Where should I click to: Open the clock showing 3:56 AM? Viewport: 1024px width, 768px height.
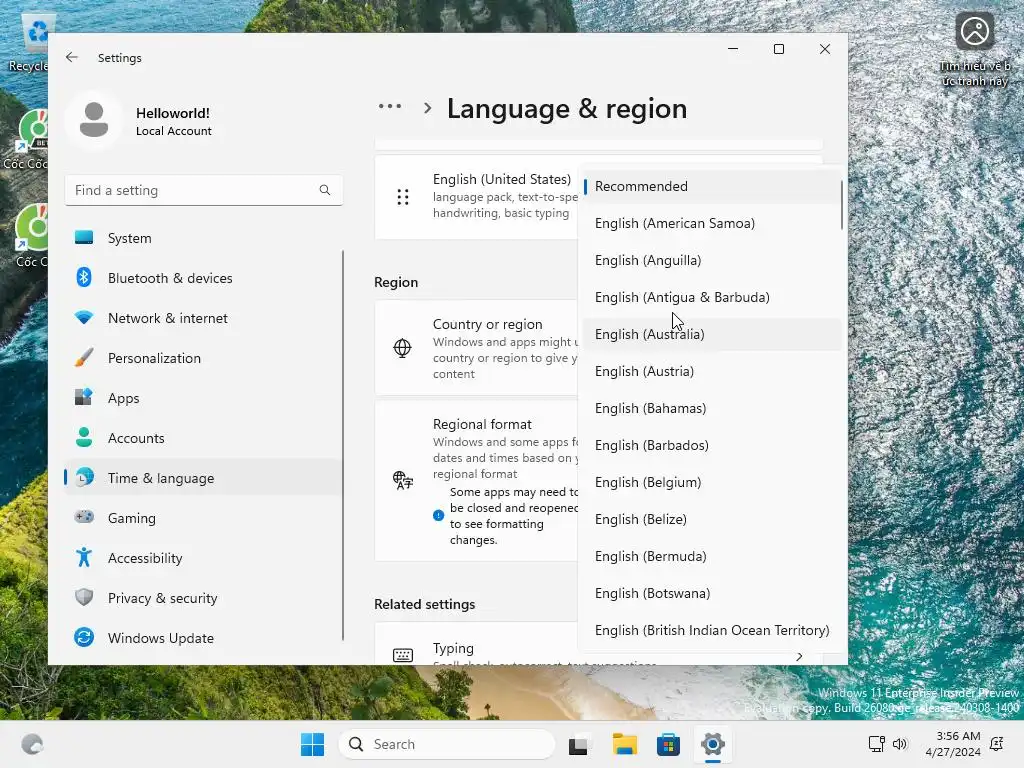tap(953, 744)
